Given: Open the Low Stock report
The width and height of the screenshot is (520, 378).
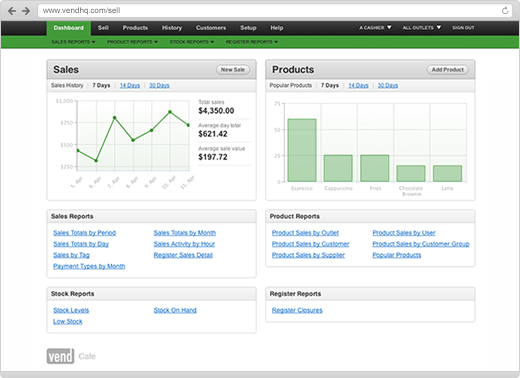Looking at the screenshot, I should [x=68, y=321].
